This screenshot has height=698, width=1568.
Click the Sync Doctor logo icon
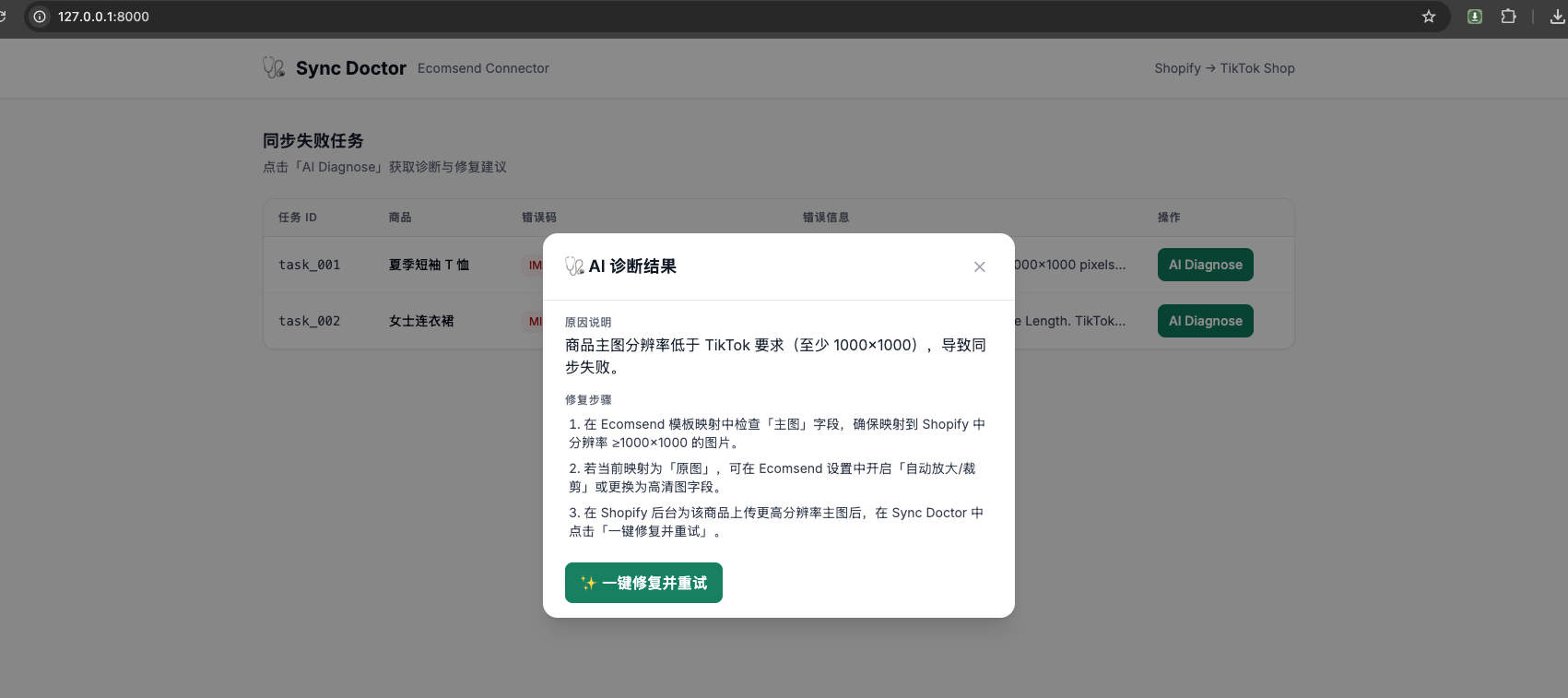(274, 68)
